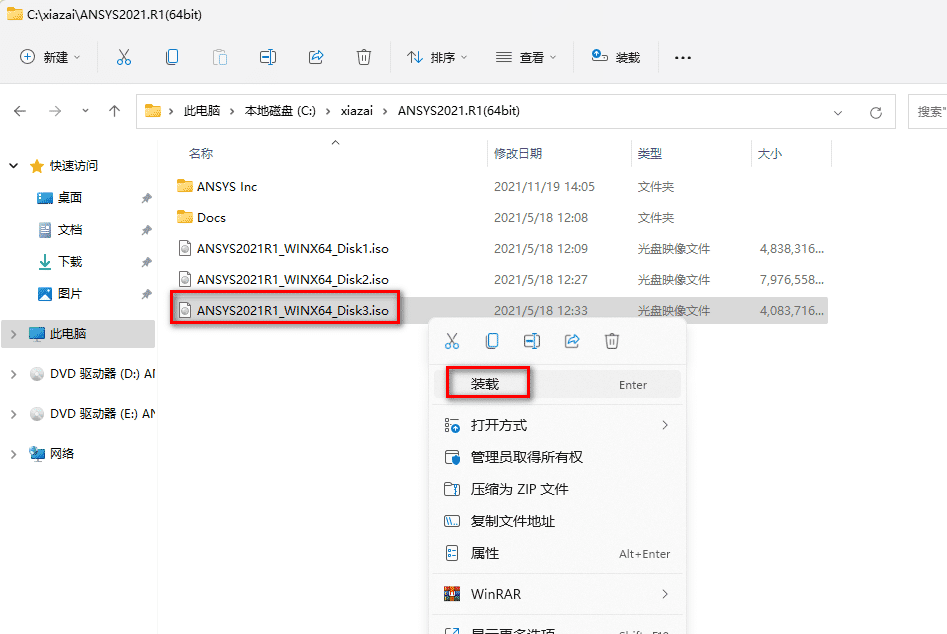The height and width of the screenshot is (634, 947).
Task: Click the 装载 button in top toolbar
Action: click(616, 57)
